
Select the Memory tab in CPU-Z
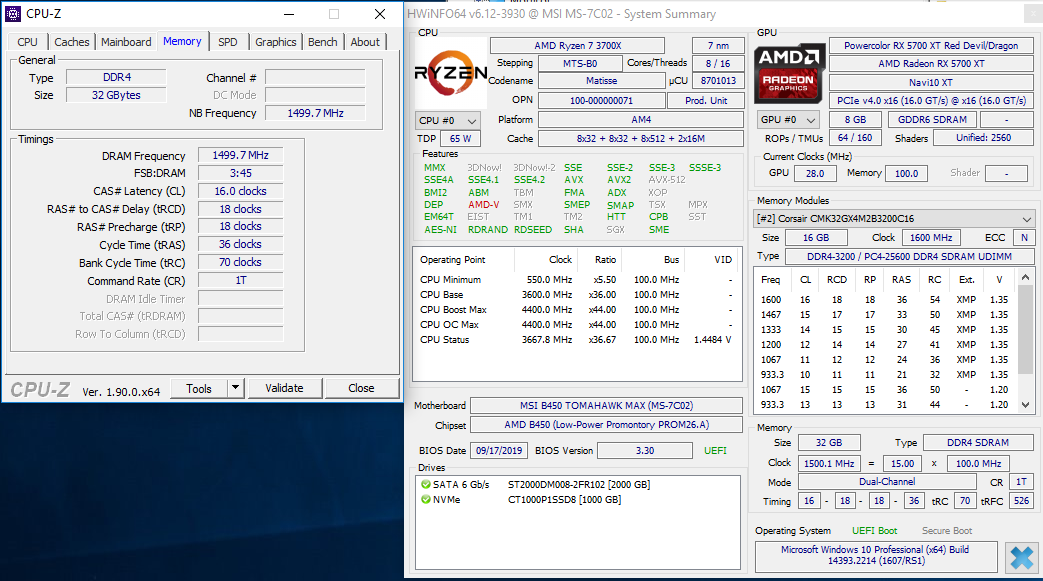point(182,41)
